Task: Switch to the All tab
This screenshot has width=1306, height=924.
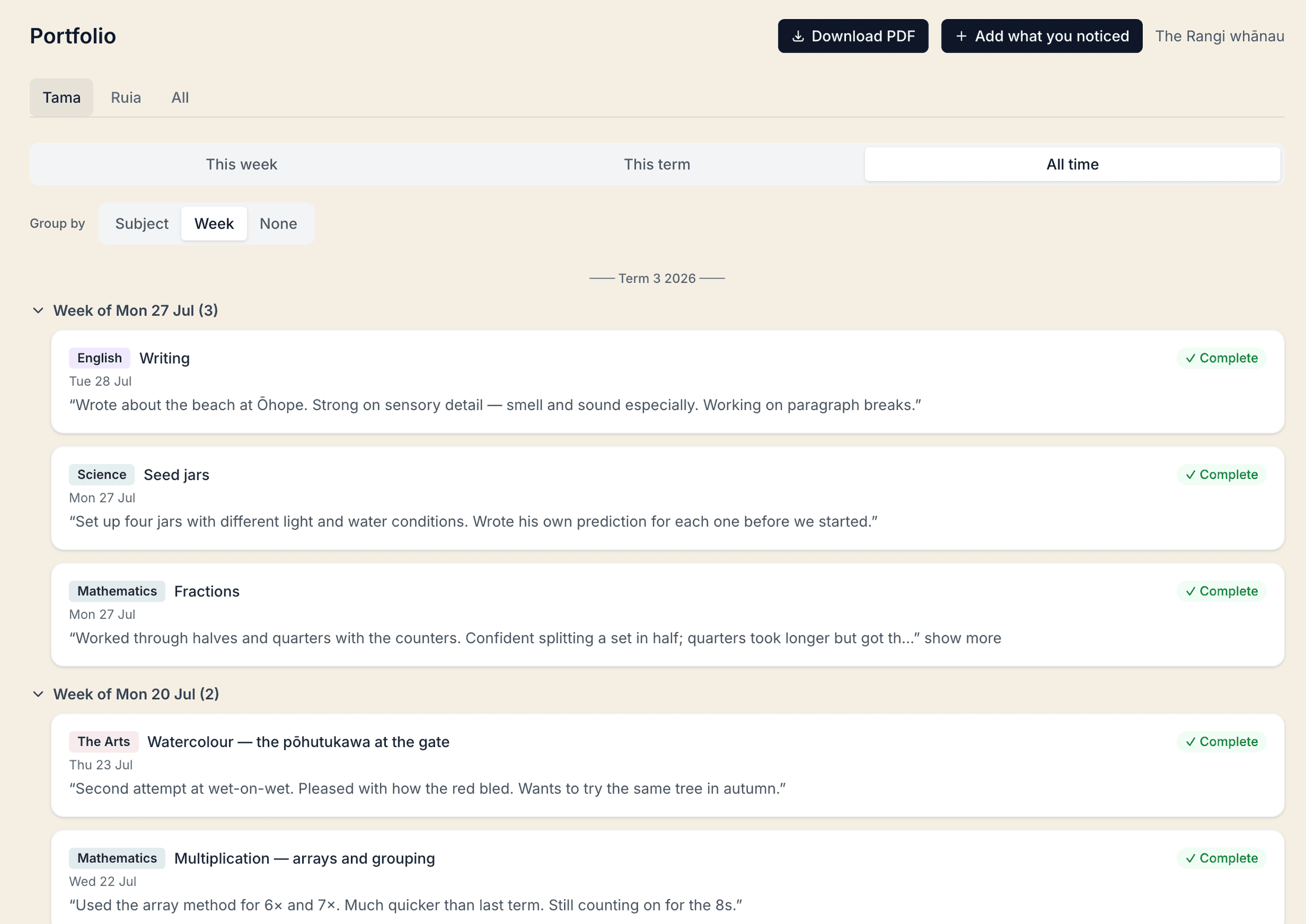Action: 180,97
